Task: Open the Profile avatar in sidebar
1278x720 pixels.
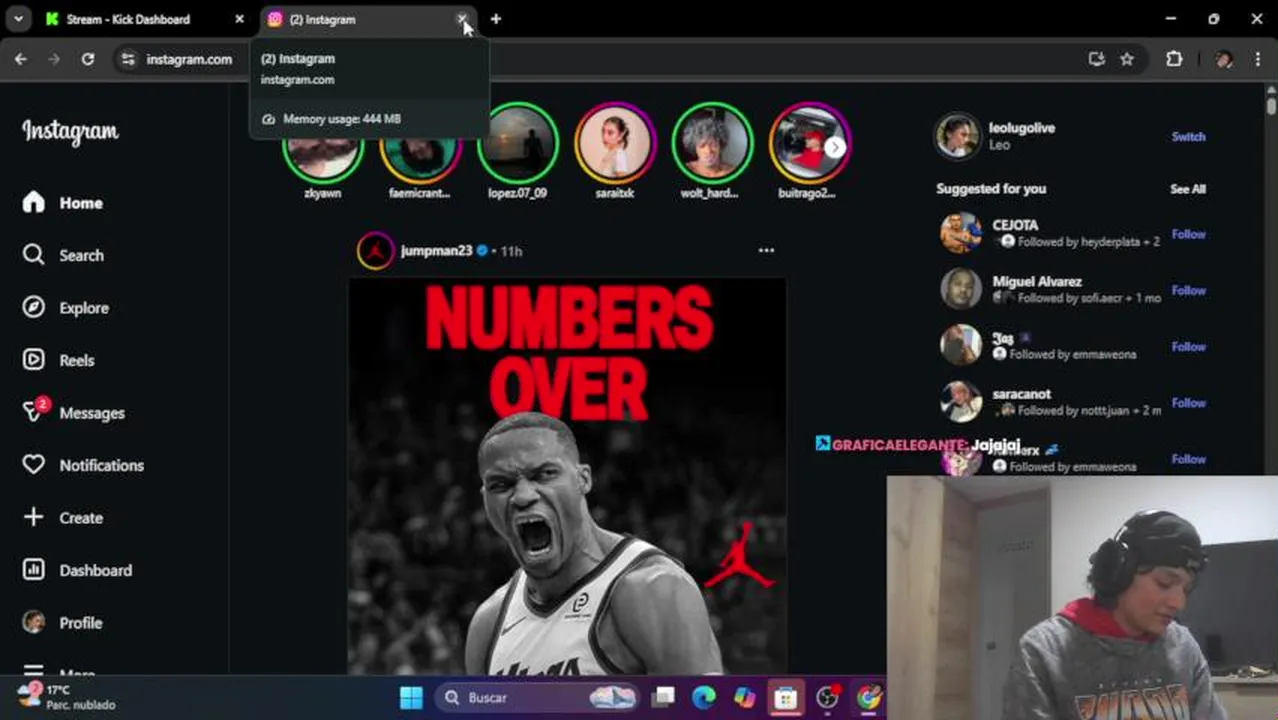Action: click(34, 622)
